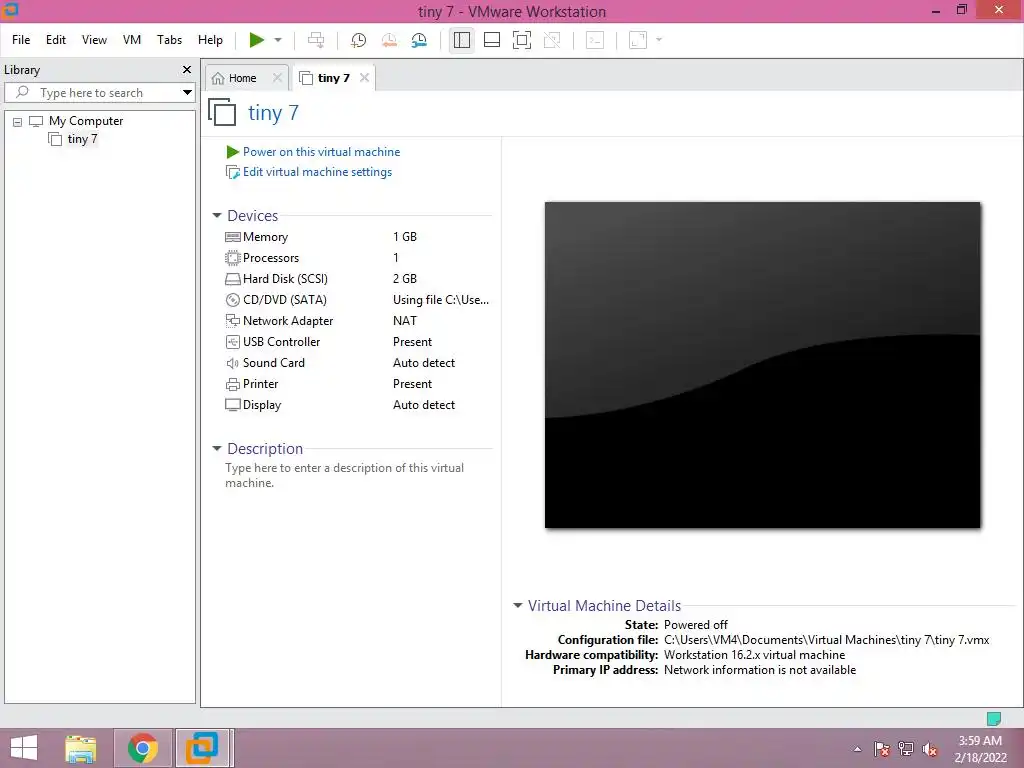Click the Memory device icon

pos(232,237)
